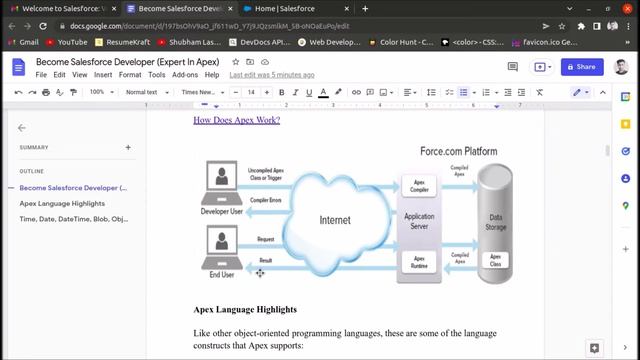Click the Undo toolbar icon

click(x=18, y=92)
